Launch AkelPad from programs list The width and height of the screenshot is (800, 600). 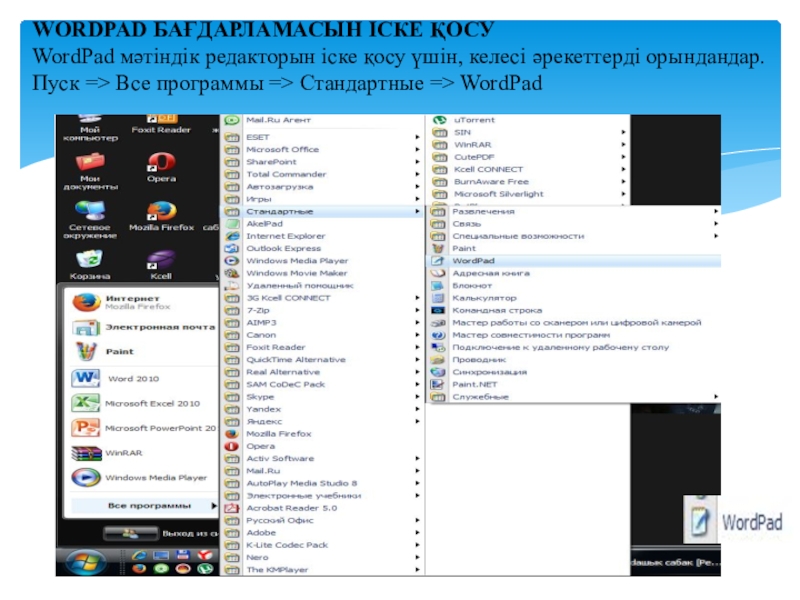[322, 223]
